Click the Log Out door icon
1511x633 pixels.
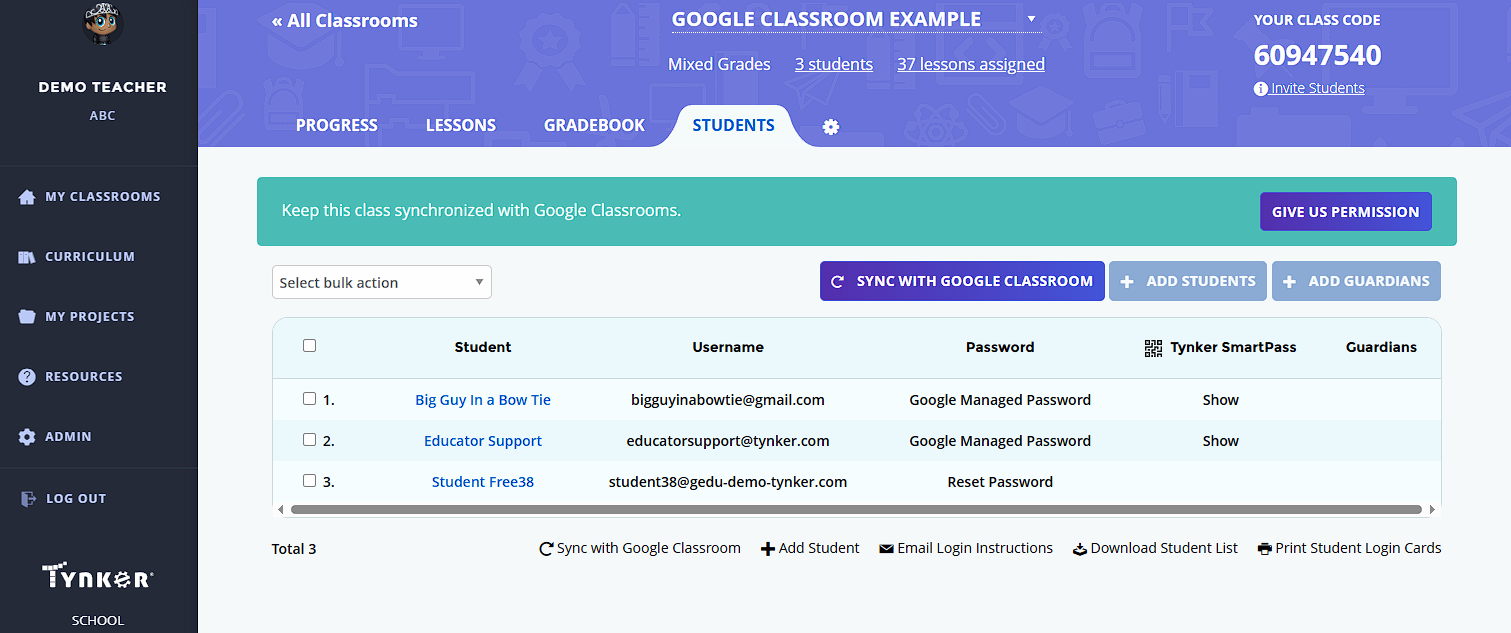click(28, 498)
